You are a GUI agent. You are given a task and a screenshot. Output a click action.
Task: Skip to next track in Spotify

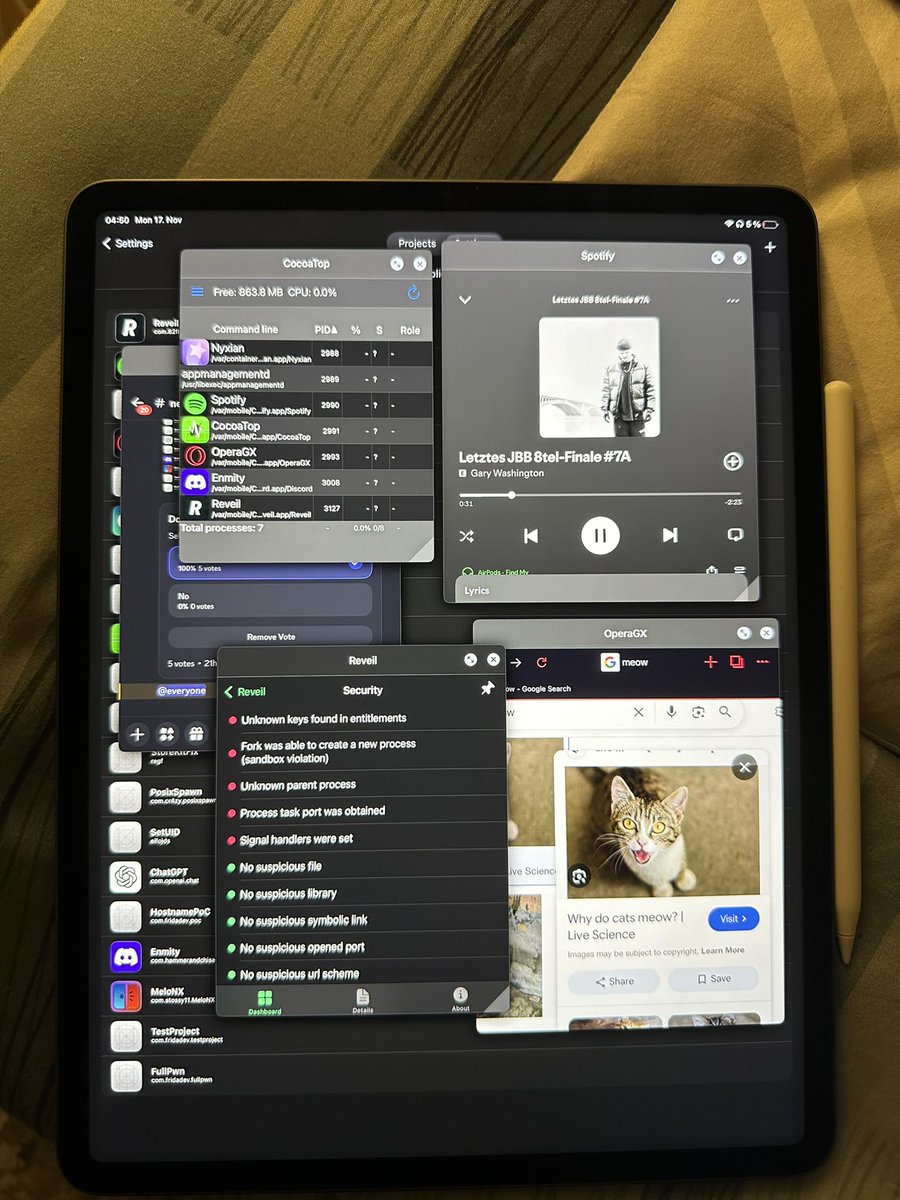click(x=670, y=536)
